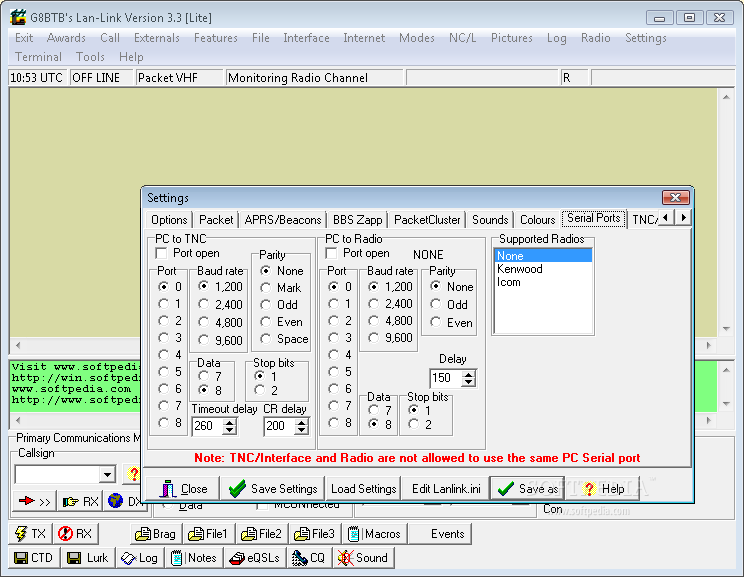Viewport: 744px width, 577px height.
Task: Click the CTD floppy disk button
Action: [x=34, y=558]
